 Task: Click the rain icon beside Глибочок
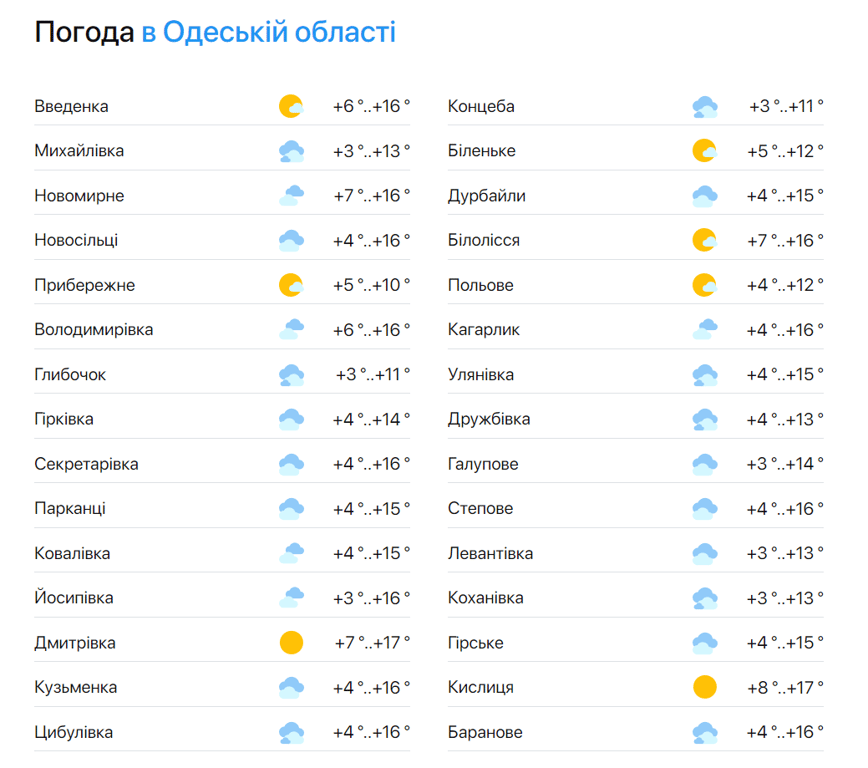pos(291,375)
